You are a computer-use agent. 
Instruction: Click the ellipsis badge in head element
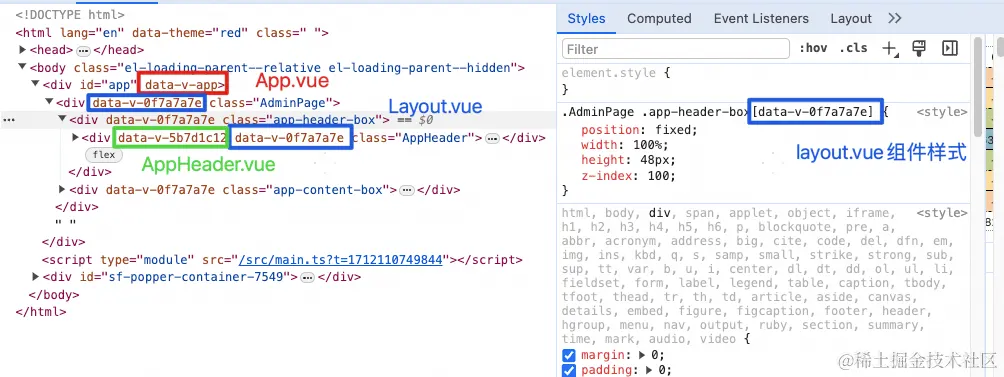pyautogui.click(x=84, y=50)
